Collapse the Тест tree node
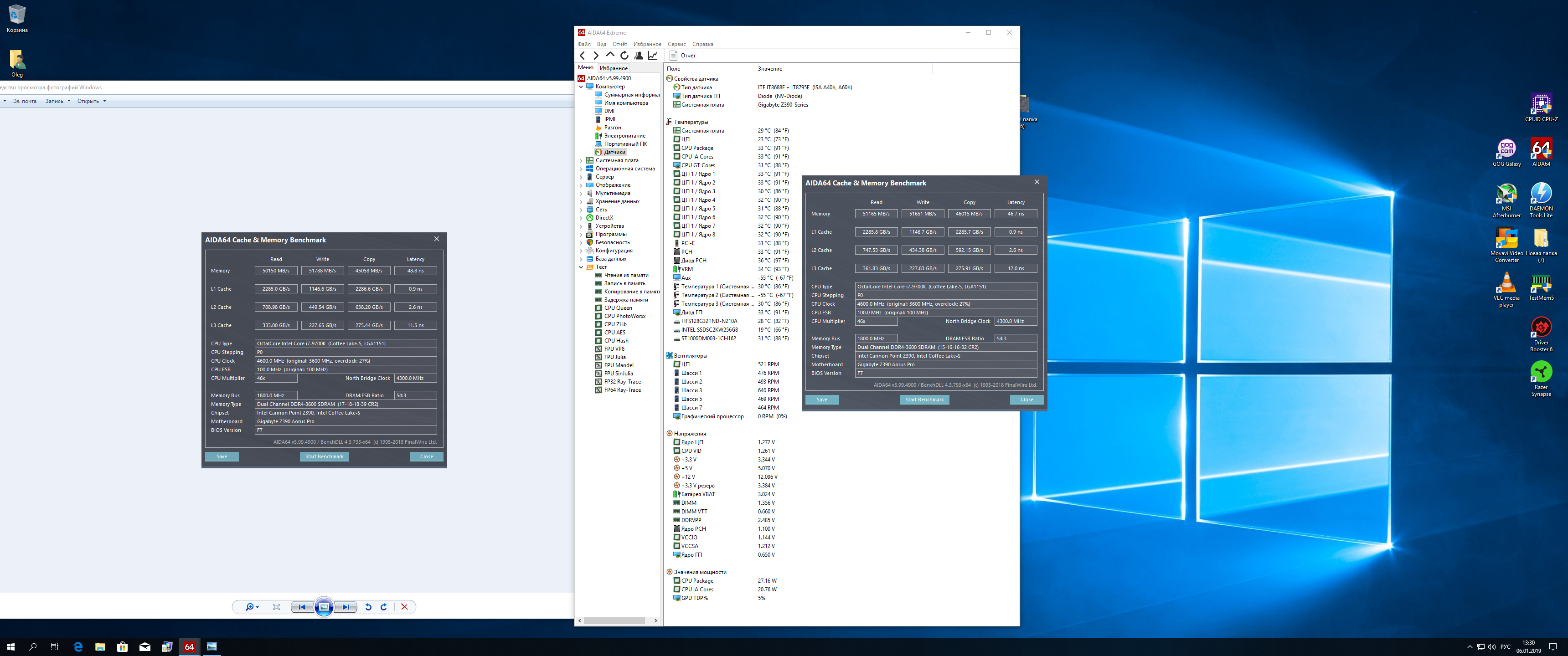The image size is (1568, 656). click(x=581, y=267)
